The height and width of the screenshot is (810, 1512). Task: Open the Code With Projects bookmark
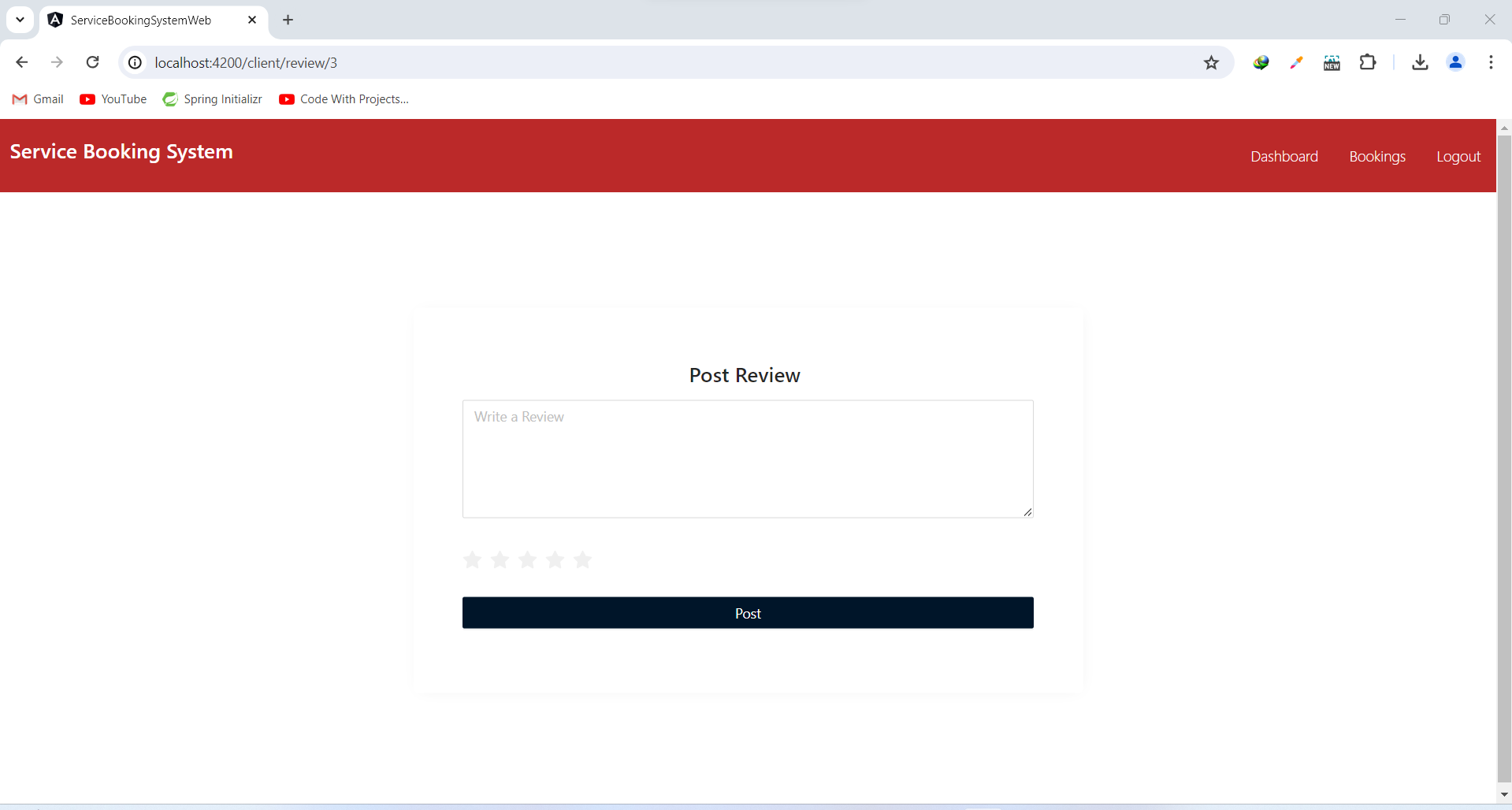(x=344, y=99)
